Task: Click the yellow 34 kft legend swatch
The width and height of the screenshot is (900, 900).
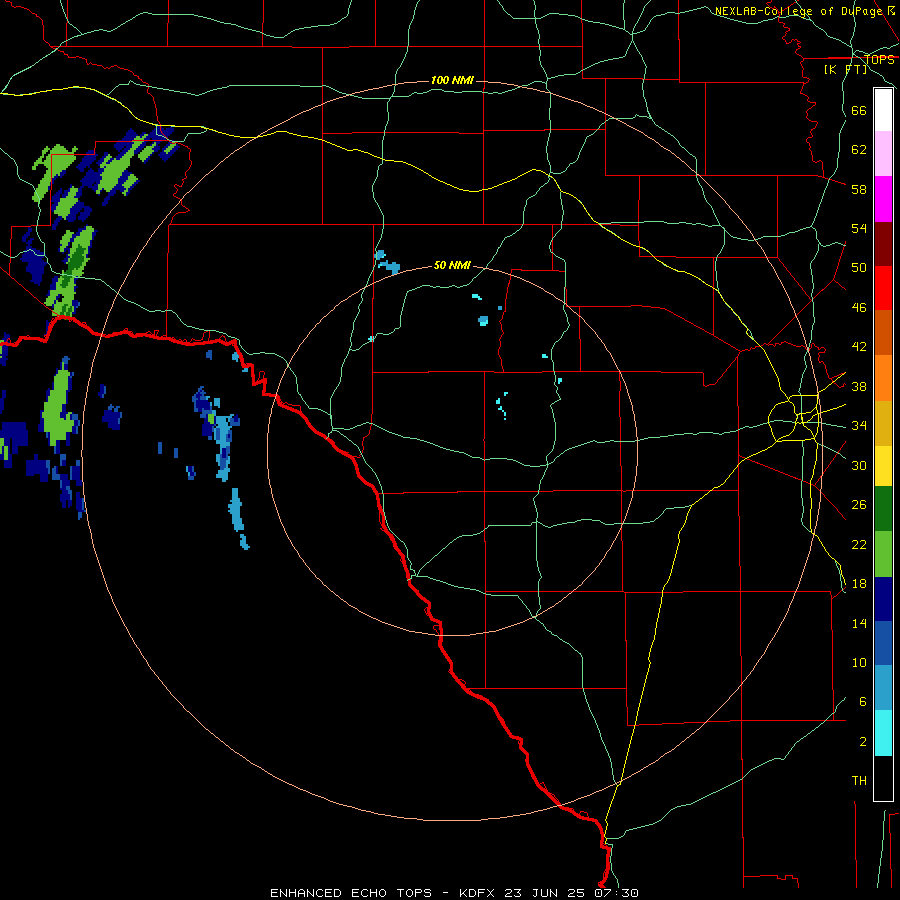Action: 883,465
